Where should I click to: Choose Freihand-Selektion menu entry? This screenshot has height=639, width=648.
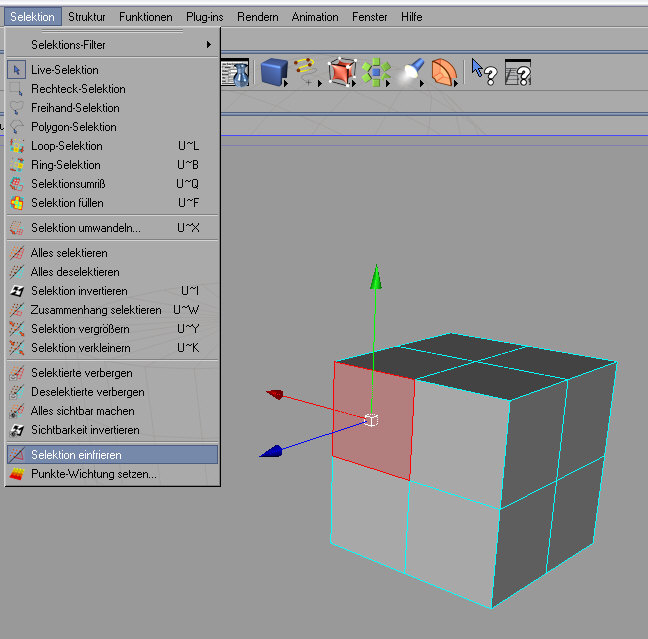(112, 108)
